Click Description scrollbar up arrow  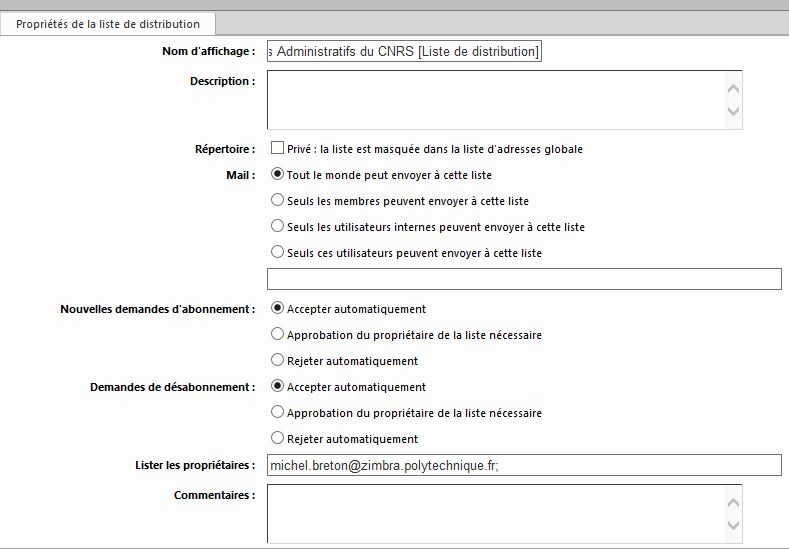tap(733, 89)
